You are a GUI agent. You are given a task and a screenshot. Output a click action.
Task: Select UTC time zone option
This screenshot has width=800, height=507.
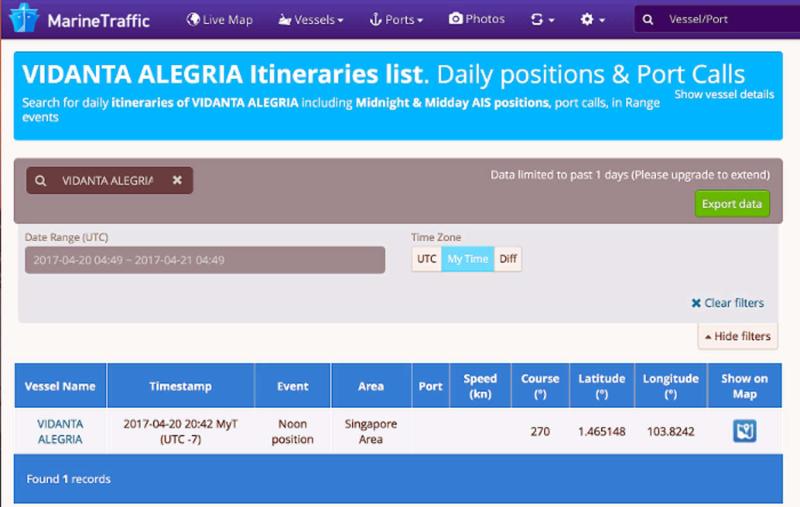point(427,259)
